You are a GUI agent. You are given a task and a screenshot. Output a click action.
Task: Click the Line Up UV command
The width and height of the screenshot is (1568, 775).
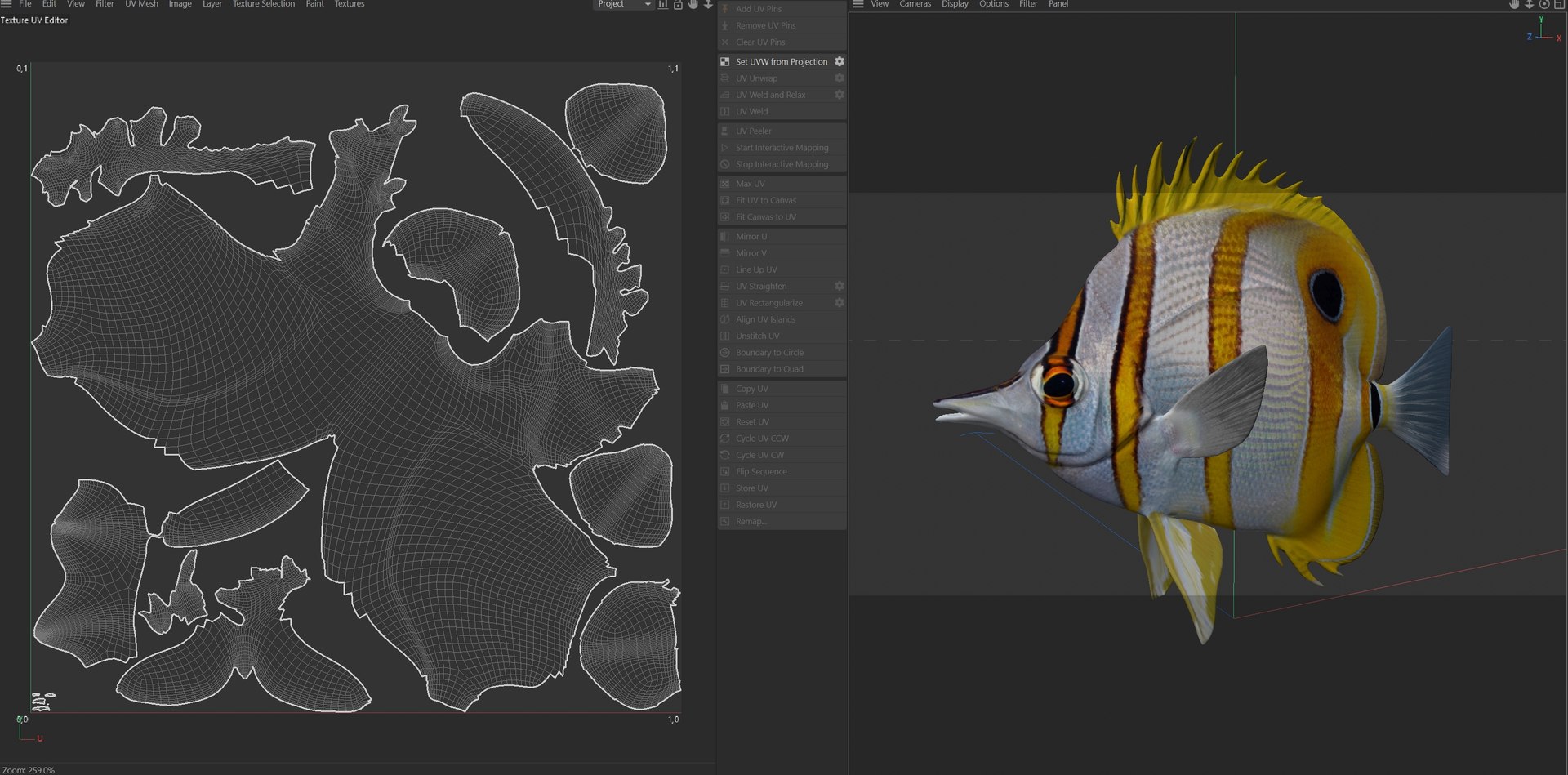click(x=782, y=269)
